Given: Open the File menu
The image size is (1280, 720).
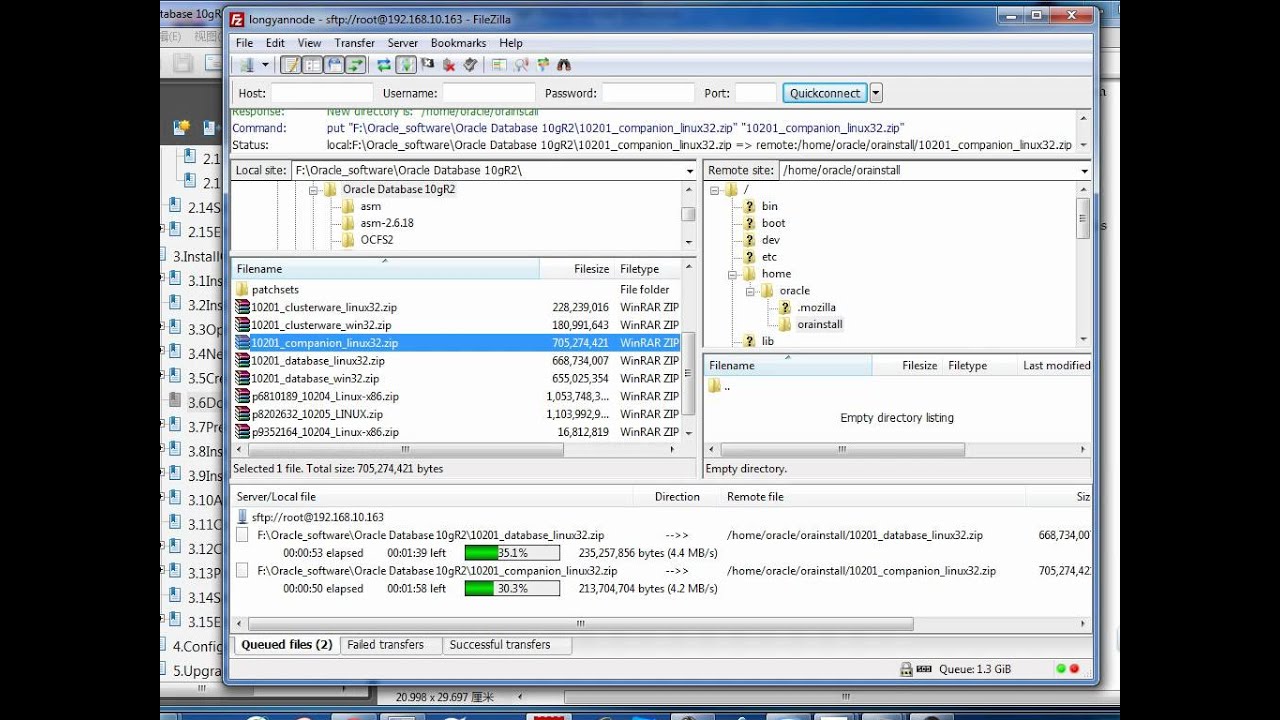Looking at the screenshot, I should click(245, 43).
